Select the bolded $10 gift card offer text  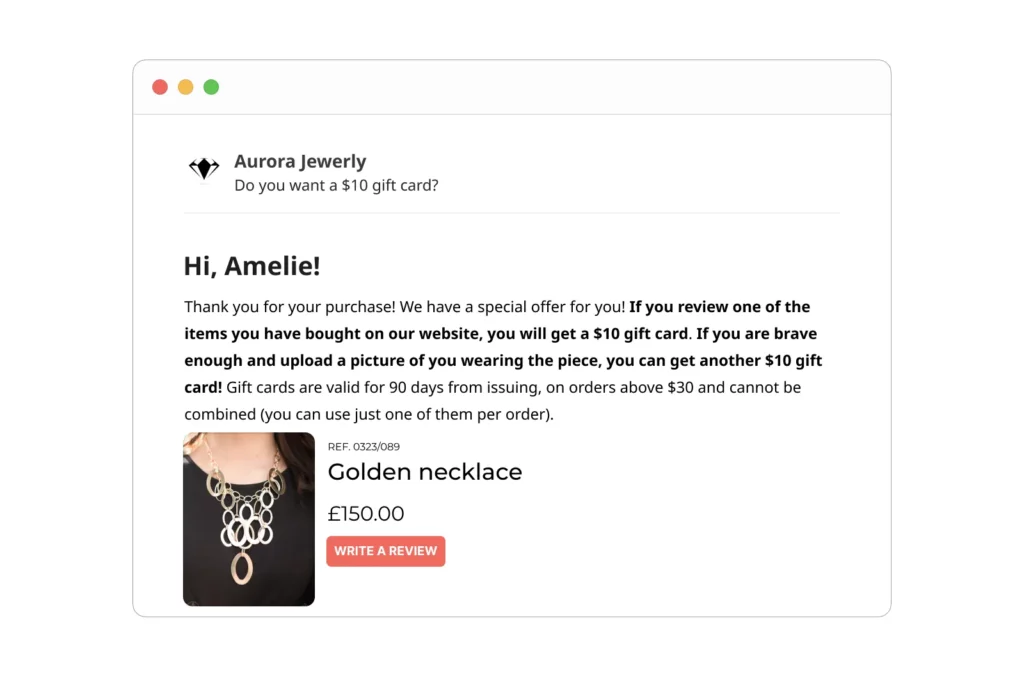tap(500, 320)
